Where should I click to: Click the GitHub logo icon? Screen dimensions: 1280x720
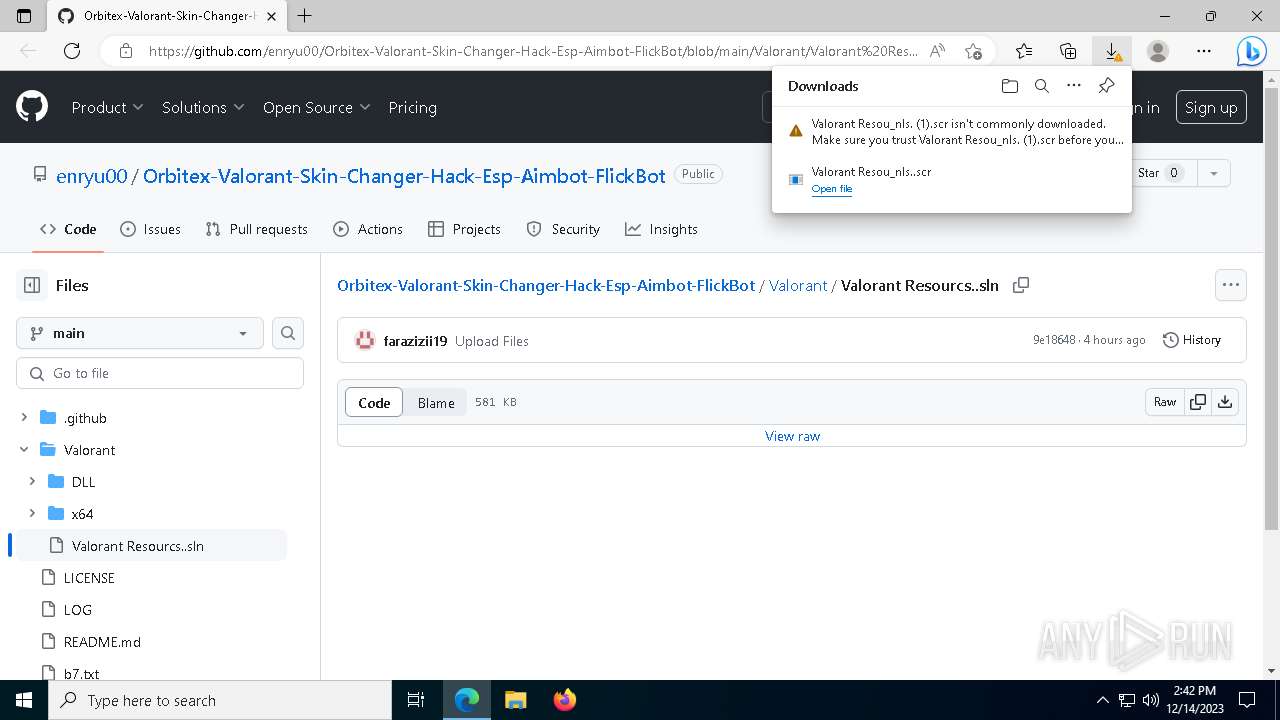pyautogui.click(x=32, y=107)
